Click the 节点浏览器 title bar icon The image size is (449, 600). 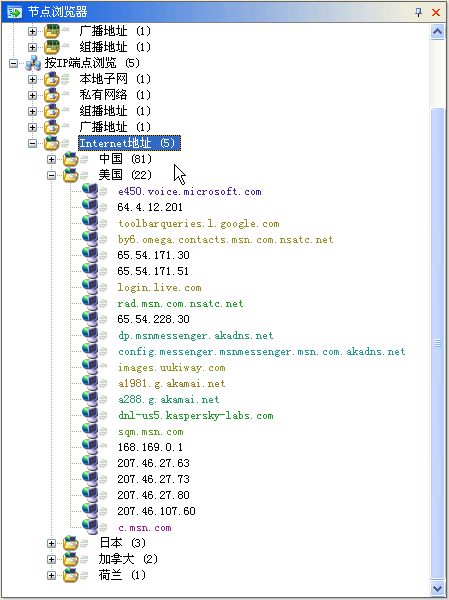click(x=15, y=12)
